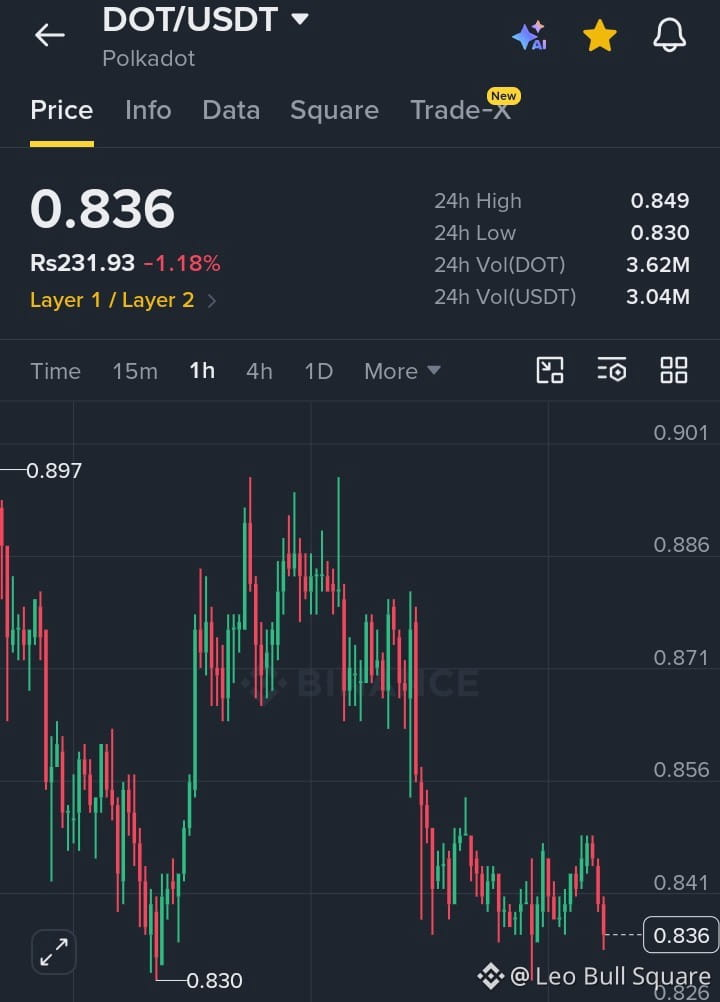Screen dimensions: 720x1002
Task: Click the 0.836 current price tag on chart axis
Action: pos(681,935)
